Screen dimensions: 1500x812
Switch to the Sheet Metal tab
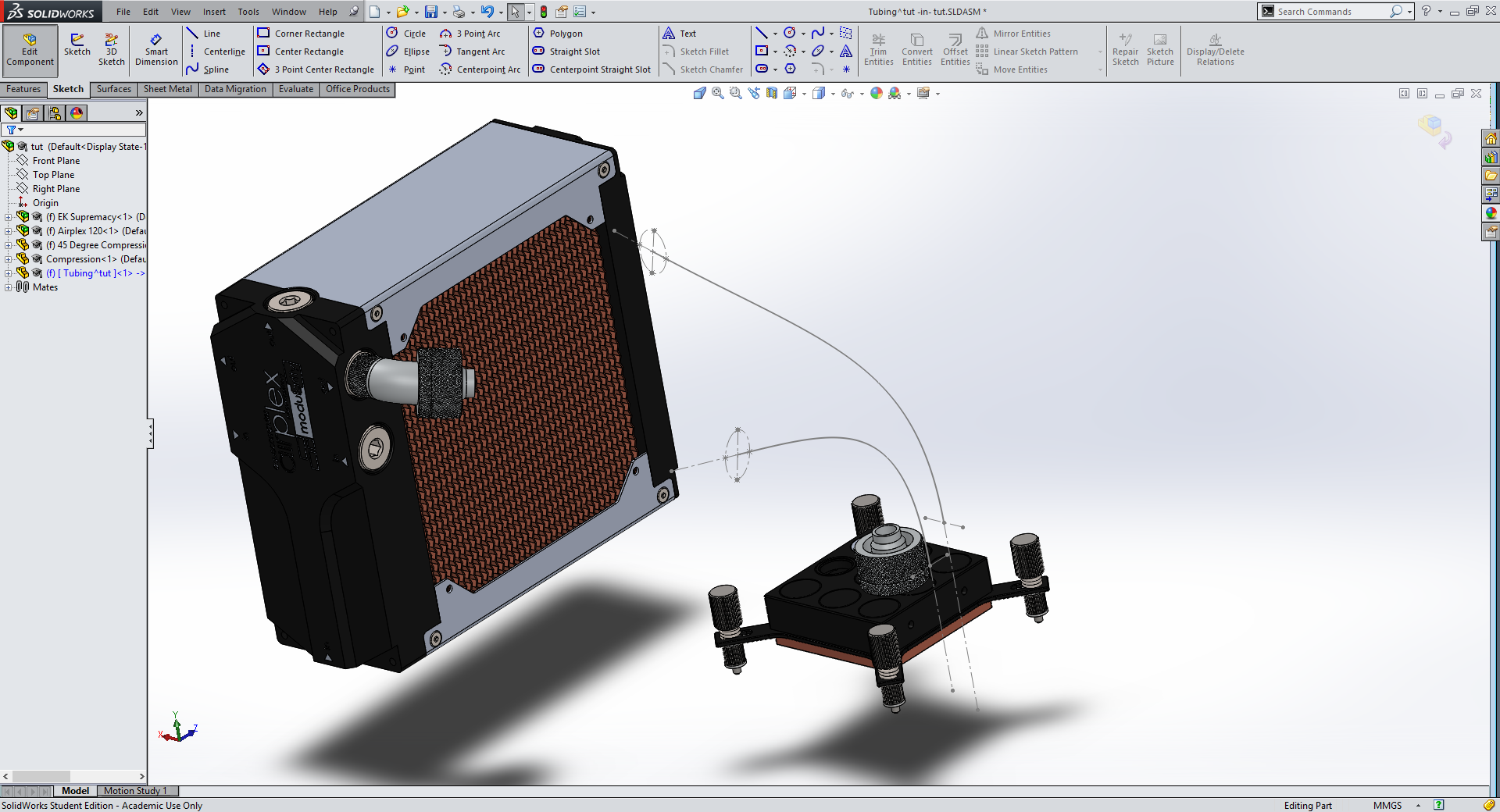click(x=168, y=89)
